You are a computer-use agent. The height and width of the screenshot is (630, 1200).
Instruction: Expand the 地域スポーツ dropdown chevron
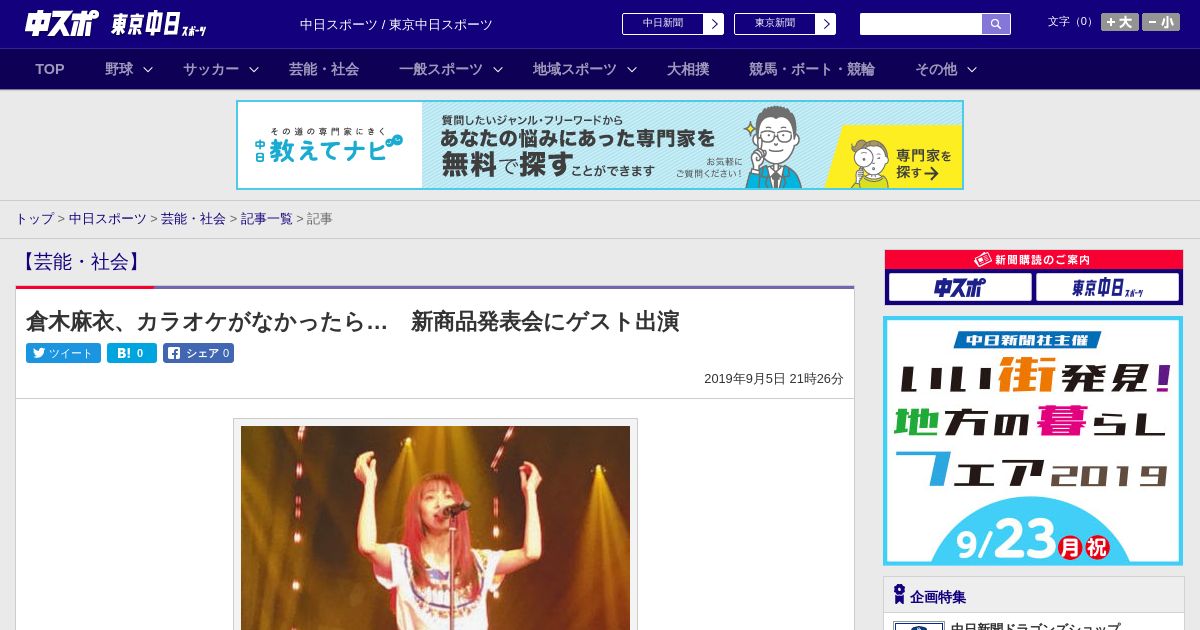632,69
